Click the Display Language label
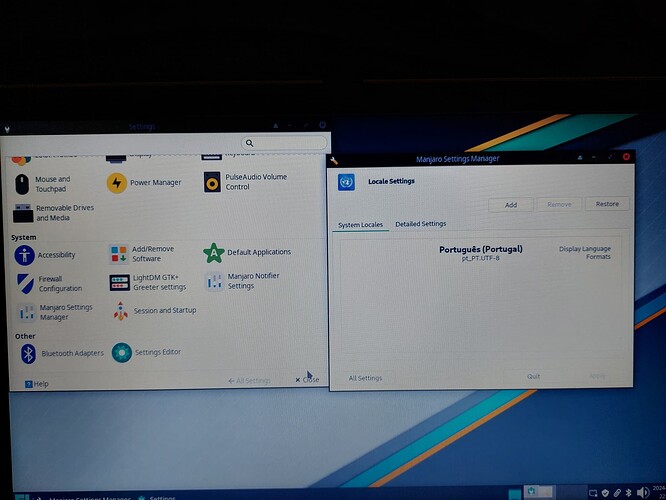666x500 pixels. click(x=584, y=249)
